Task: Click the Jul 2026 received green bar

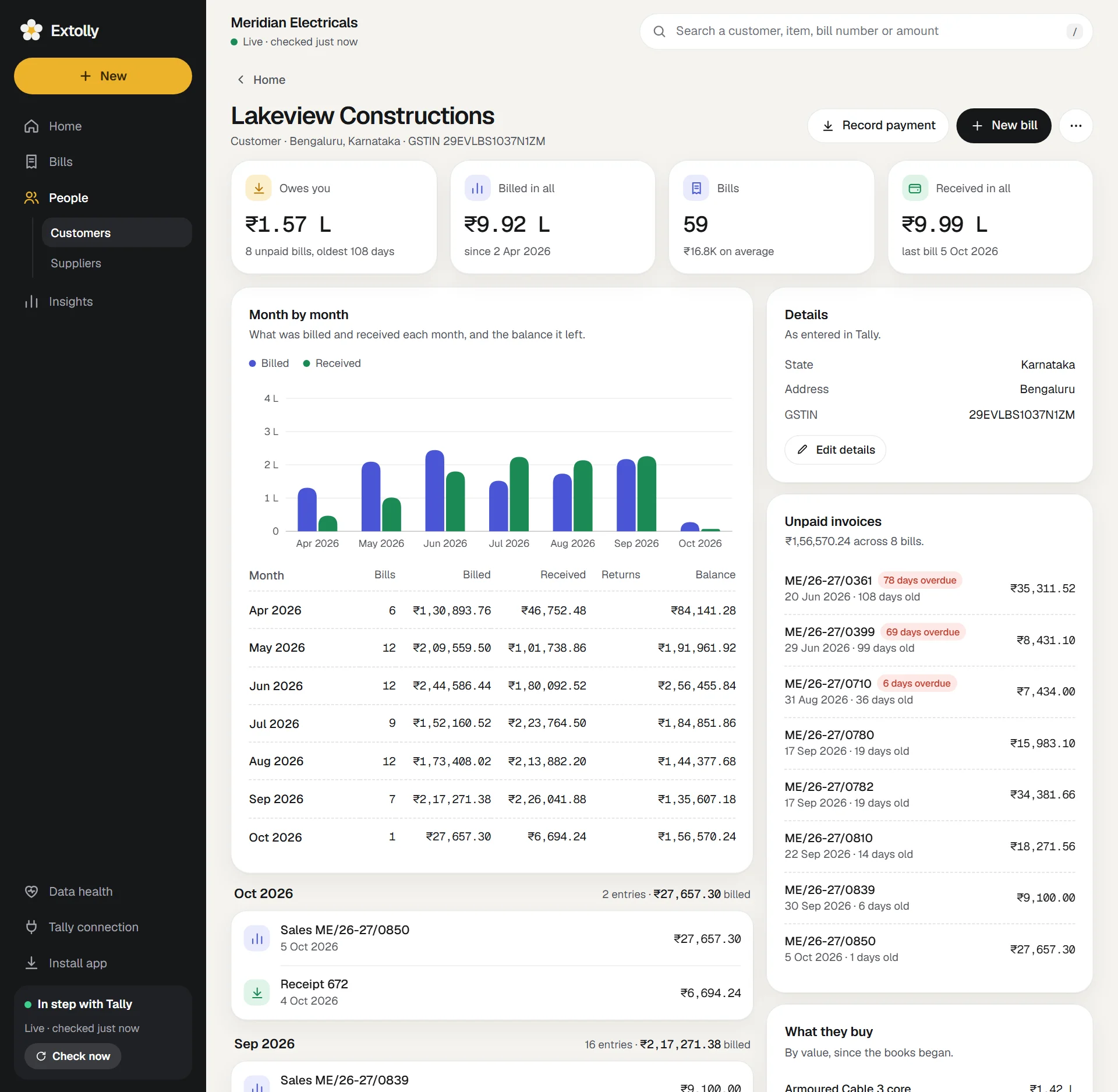Action: 519,494
